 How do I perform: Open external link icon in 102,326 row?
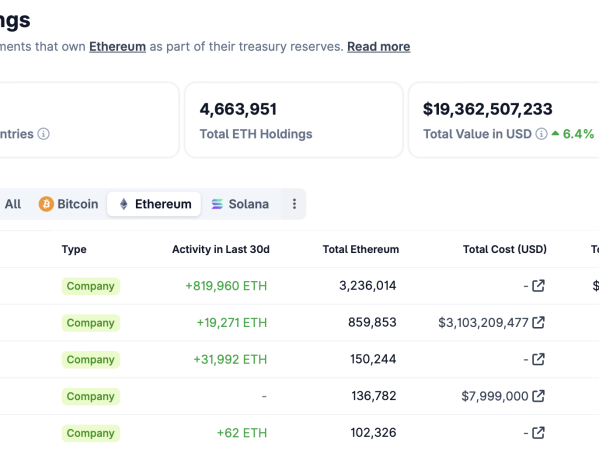[538, 433]
